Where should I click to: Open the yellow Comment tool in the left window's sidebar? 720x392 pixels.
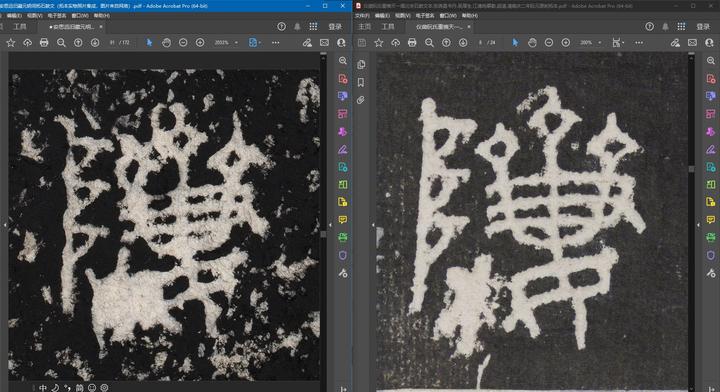click(x=343, y=220)
